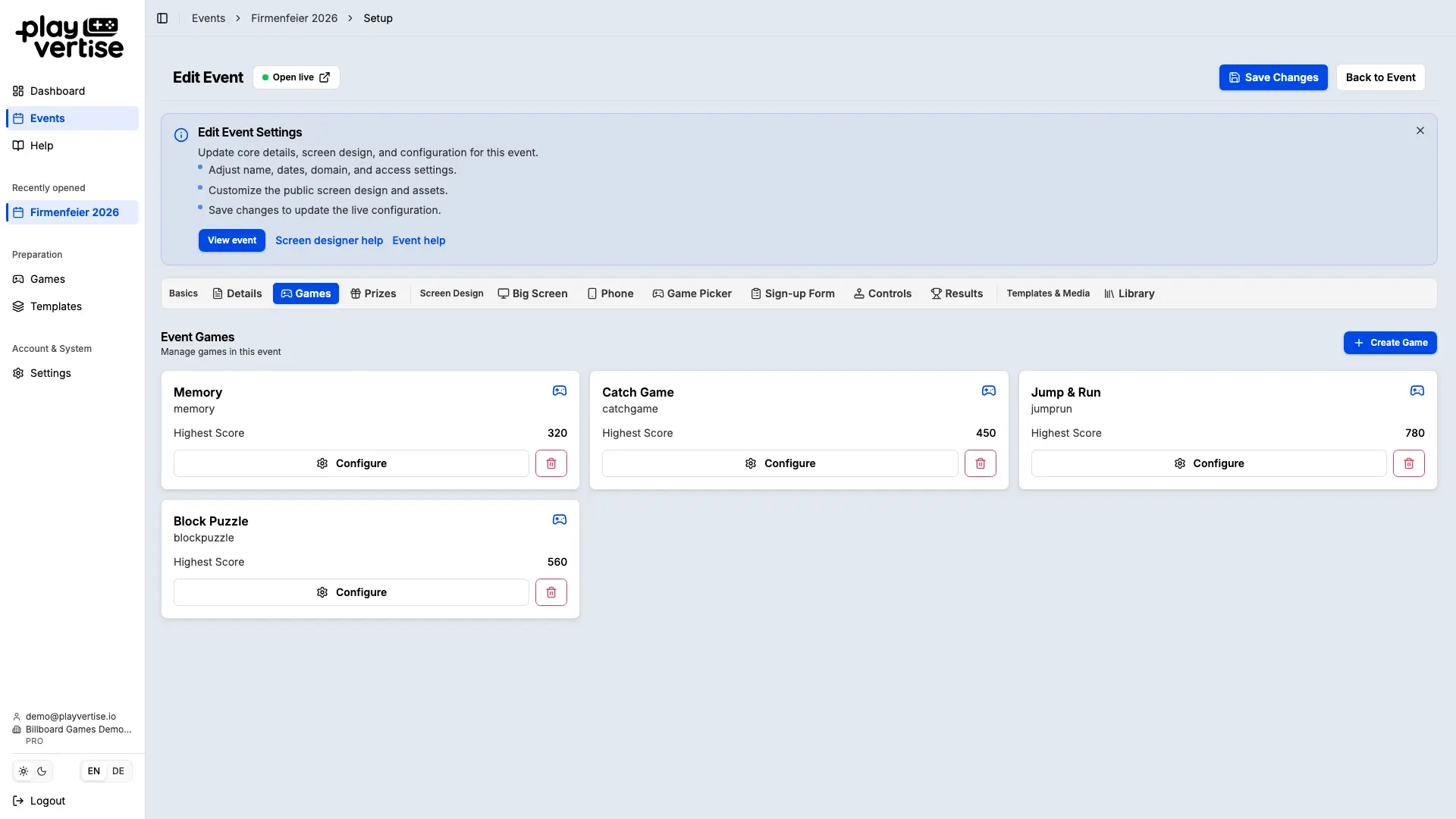This screenshot has width=1456, height=819.
Task: Open Events in the sidebar
Action: 73,118
